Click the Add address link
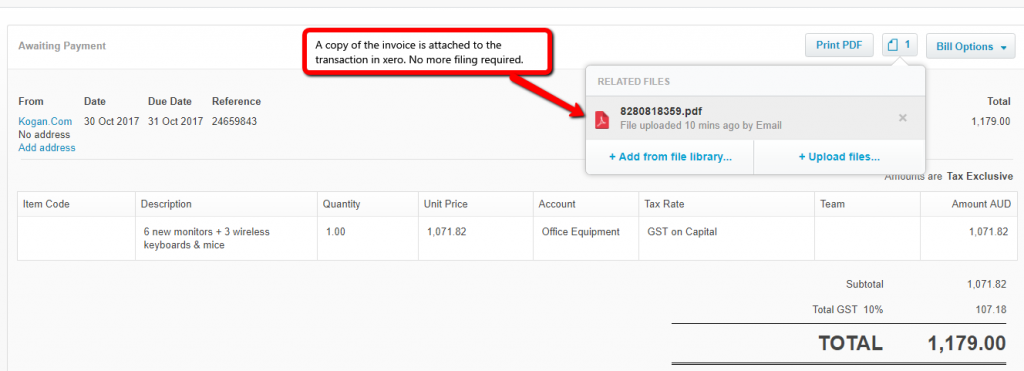This screenshot has height=371, width=1024. point(47,148)
